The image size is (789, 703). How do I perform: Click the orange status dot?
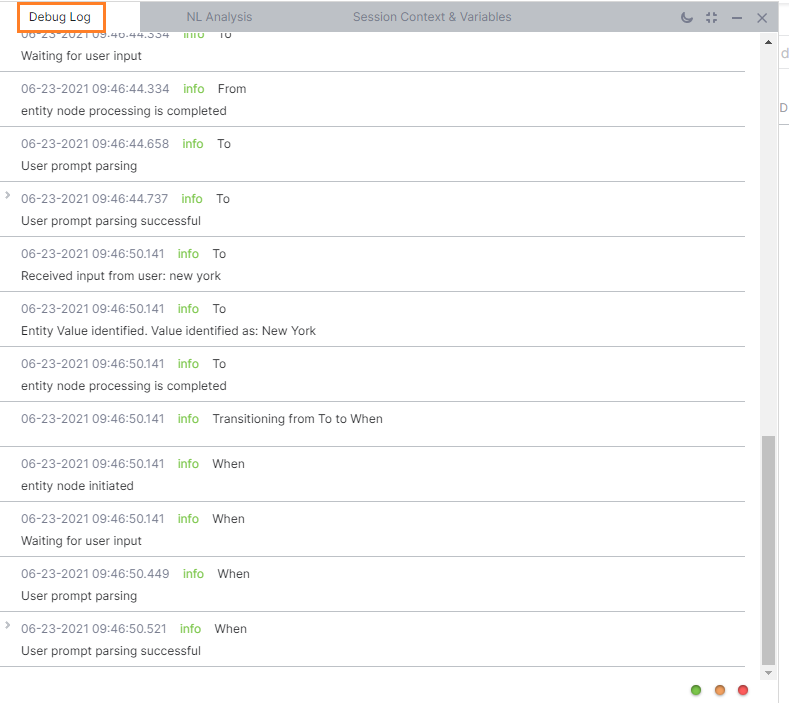tap(720, 690)
